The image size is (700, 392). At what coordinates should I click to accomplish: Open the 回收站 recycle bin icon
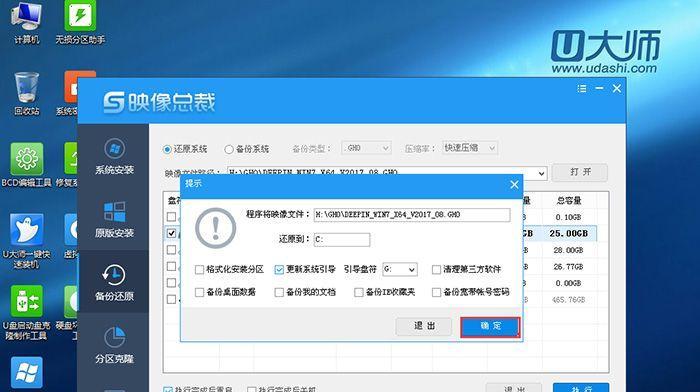(26, 93)
